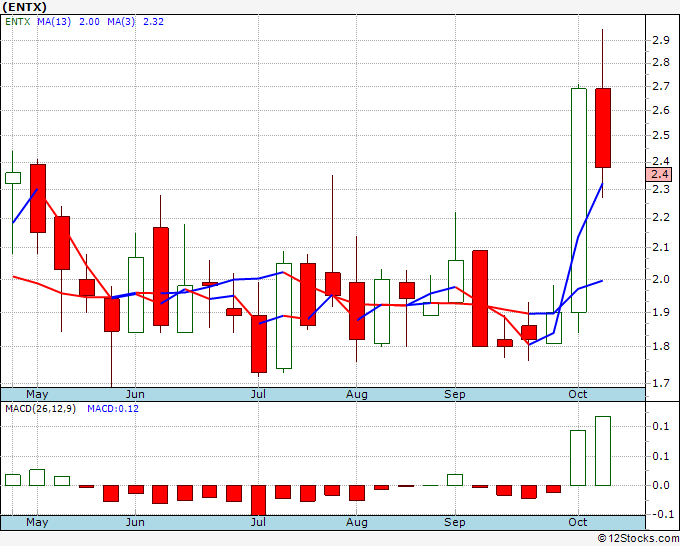Click the tall green October candlestick body
The image size is (680, 546).
pyautogui.click(x=579, y=200)
